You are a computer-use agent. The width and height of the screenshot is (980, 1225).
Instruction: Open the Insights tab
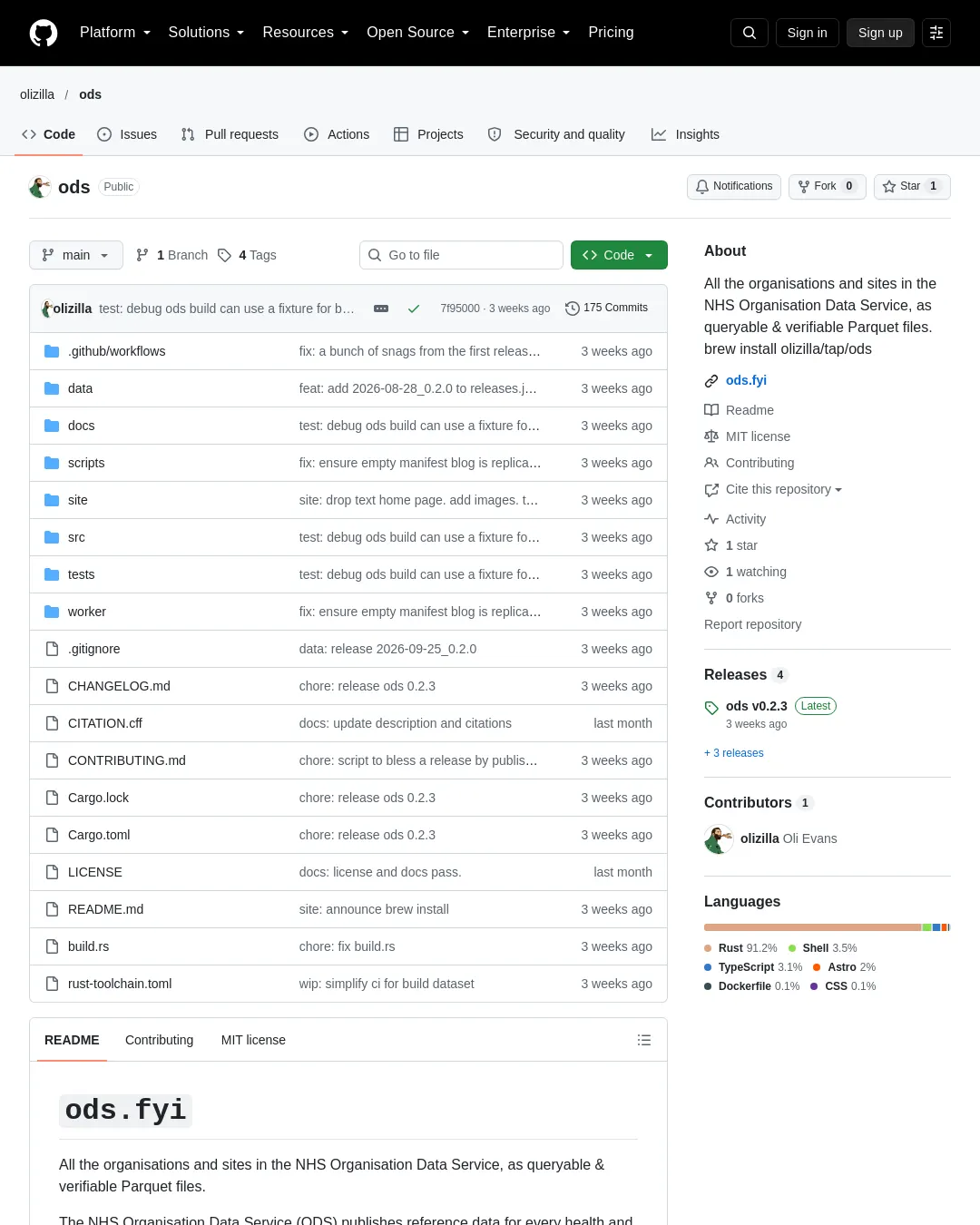(685, 134)
